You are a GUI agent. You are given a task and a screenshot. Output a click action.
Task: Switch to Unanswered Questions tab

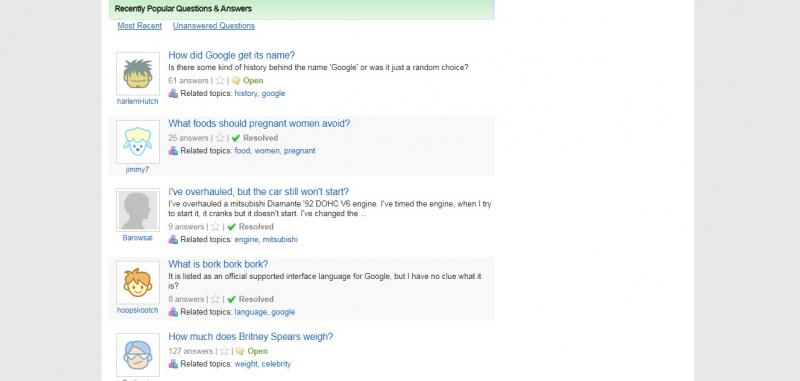[214, 26]
